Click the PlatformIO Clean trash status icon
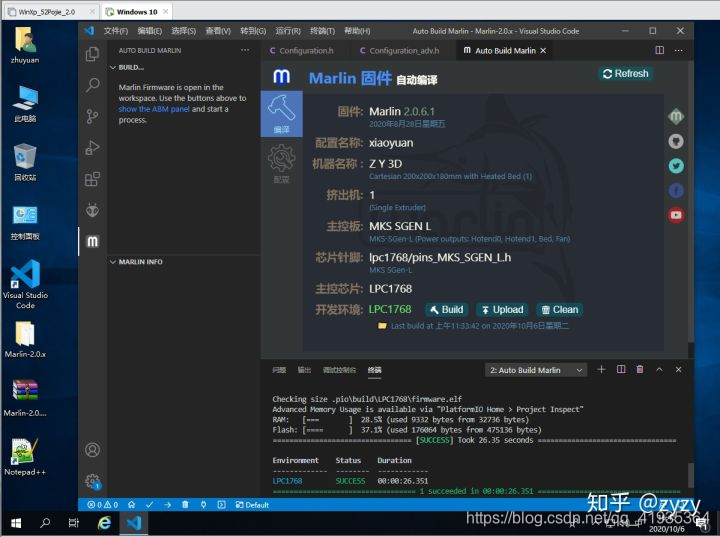Viewport: 720px width, 537px height. (185, 504)
